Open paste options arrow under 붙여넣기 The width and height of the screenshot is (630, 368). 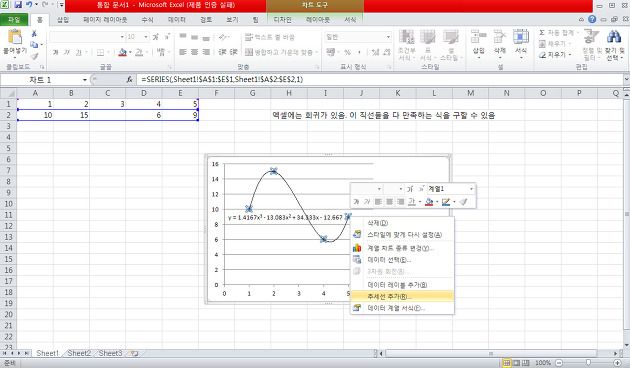pyautogui.click(x=15, y=57)
